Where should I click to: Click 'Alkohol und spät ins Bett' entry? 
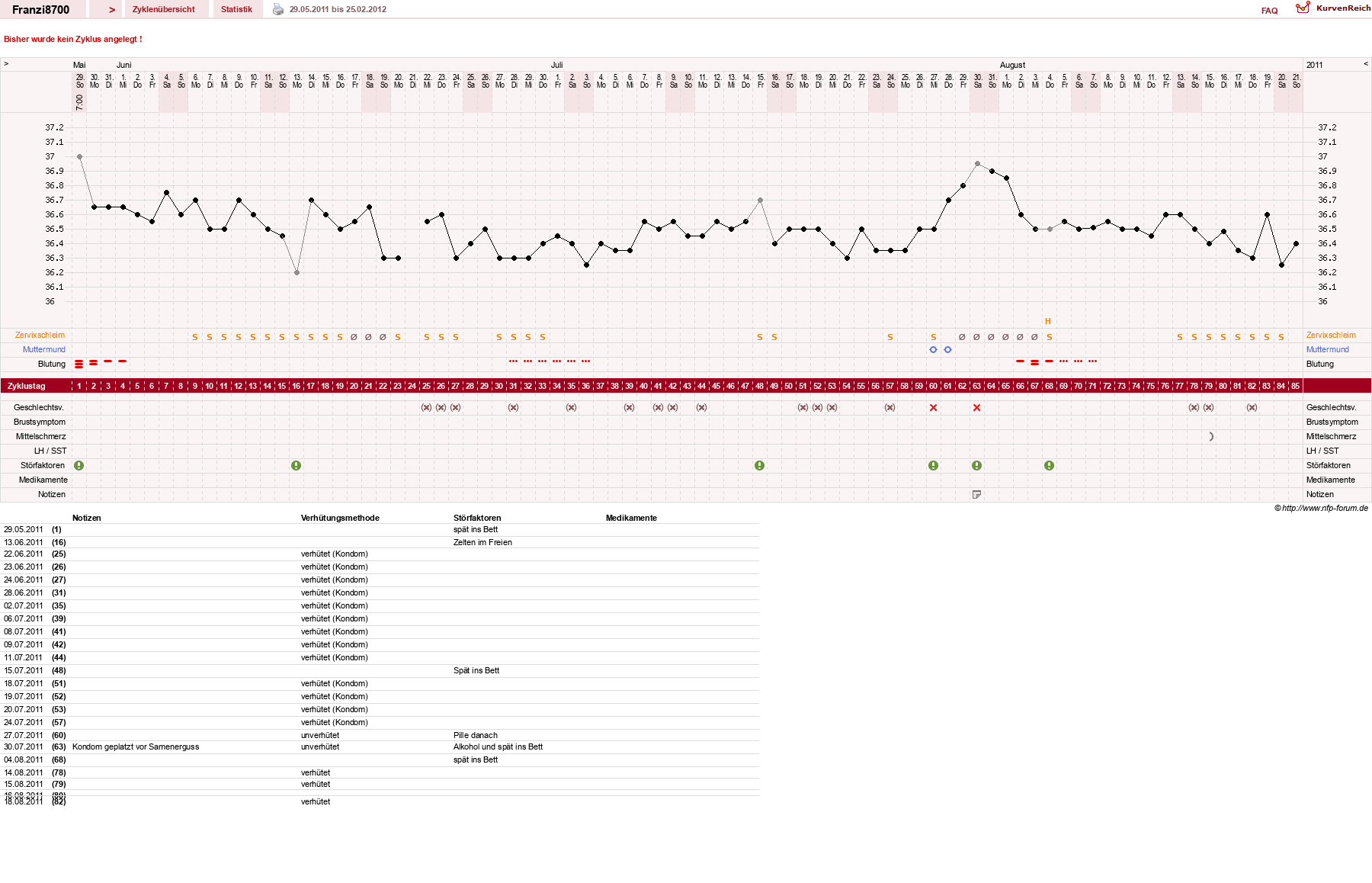(x=498, y=747)
